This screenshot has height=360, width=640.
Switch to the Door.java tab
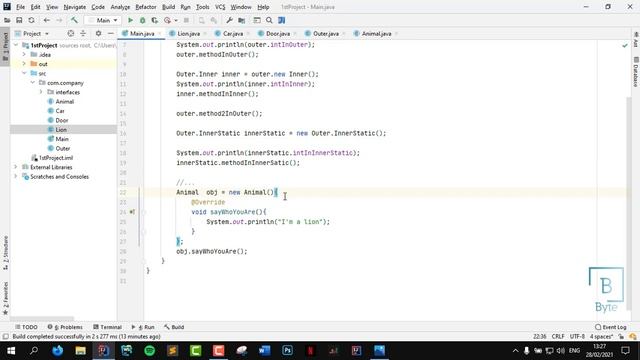278,33
